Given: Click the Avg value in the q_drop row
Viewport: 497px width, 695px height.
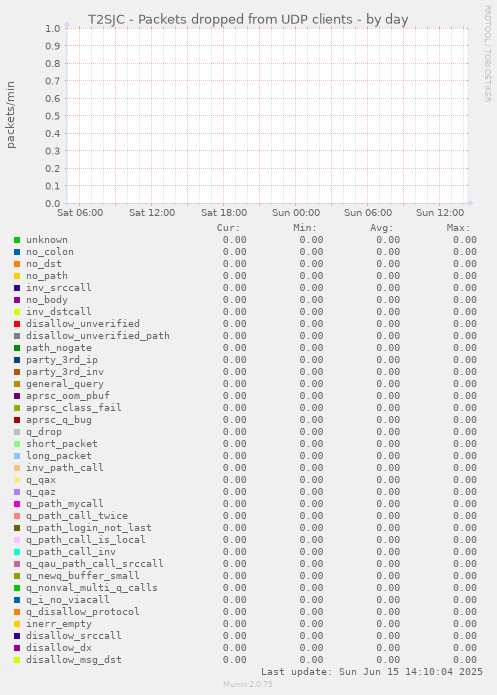Looking at the screenshot, I should coord(388,432).
